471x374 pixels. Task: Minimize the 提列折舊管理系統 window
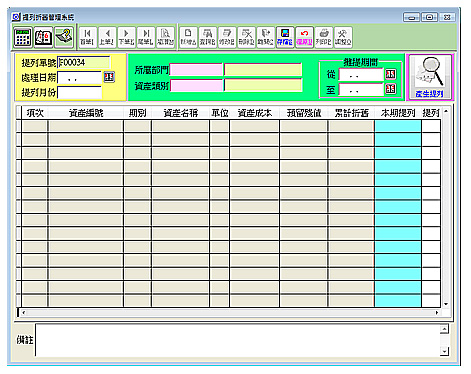[411, 17]
